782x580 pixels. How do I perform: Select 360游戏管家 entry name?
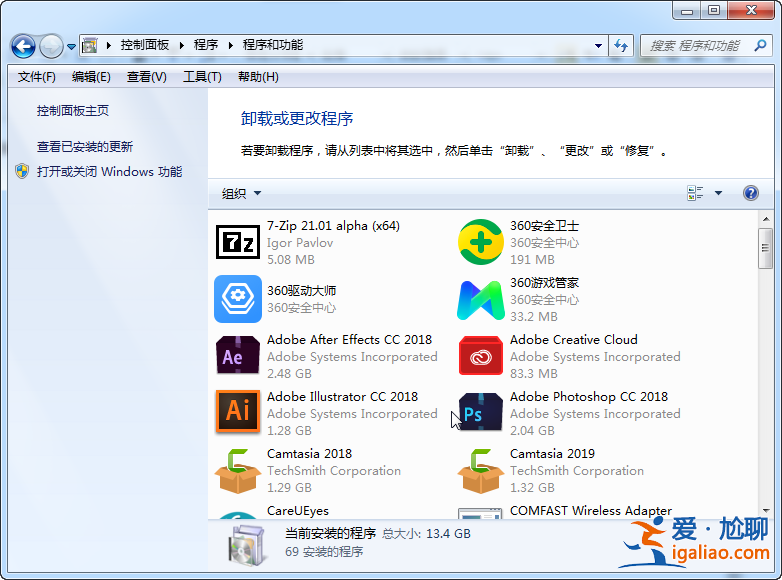click(544, 283)
